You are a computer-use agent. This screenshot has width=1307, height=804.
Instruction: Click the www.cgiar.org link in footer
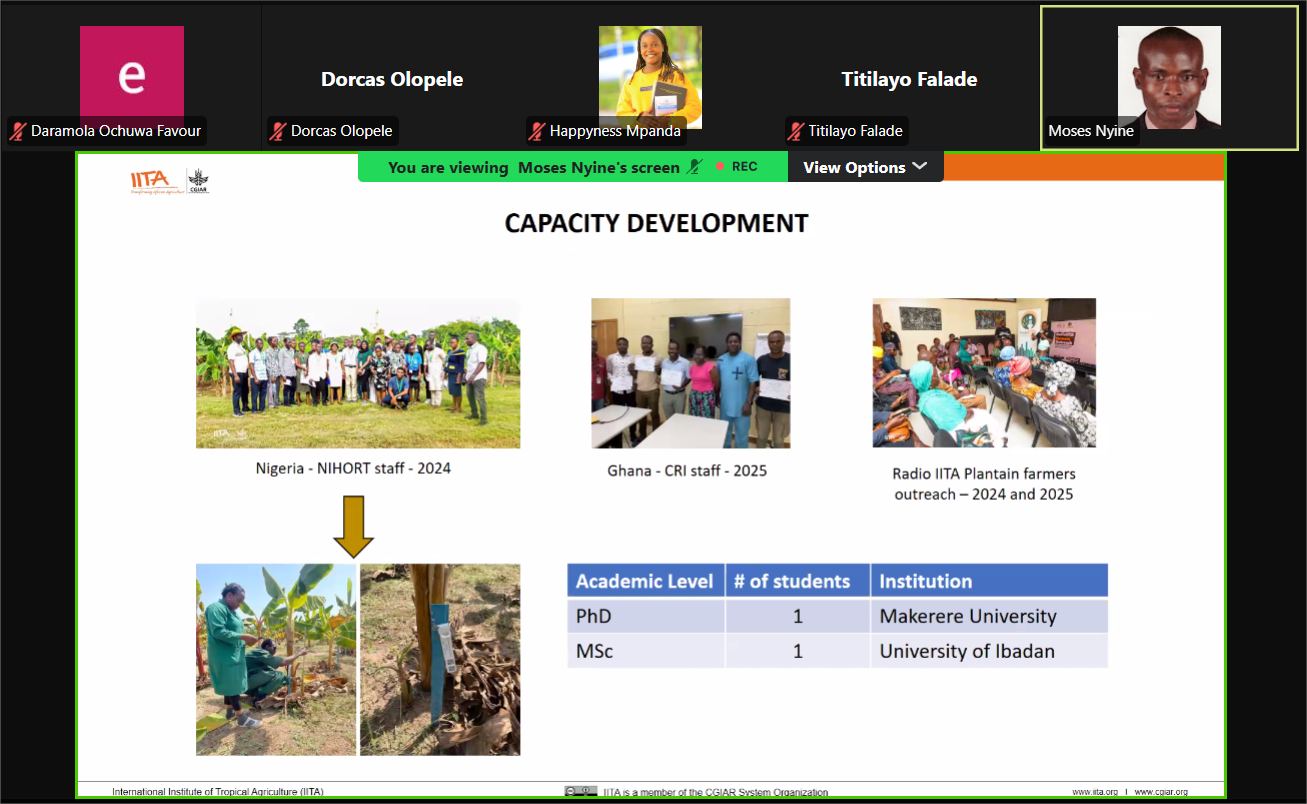pyautogui.click(x=1160, y=792)
